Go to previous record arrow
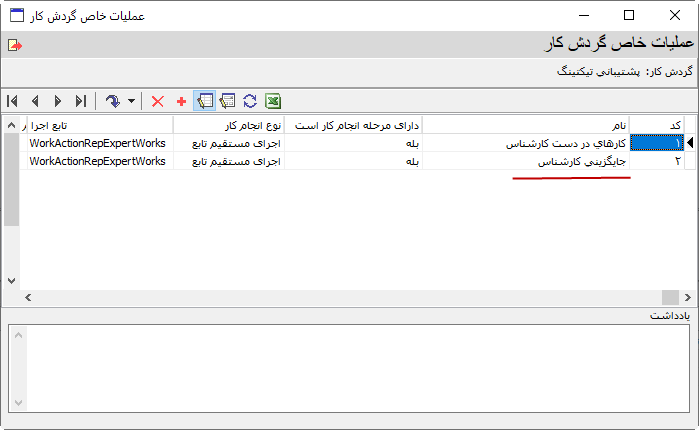Screen dimensions: 699x430 tap(35, 101)
